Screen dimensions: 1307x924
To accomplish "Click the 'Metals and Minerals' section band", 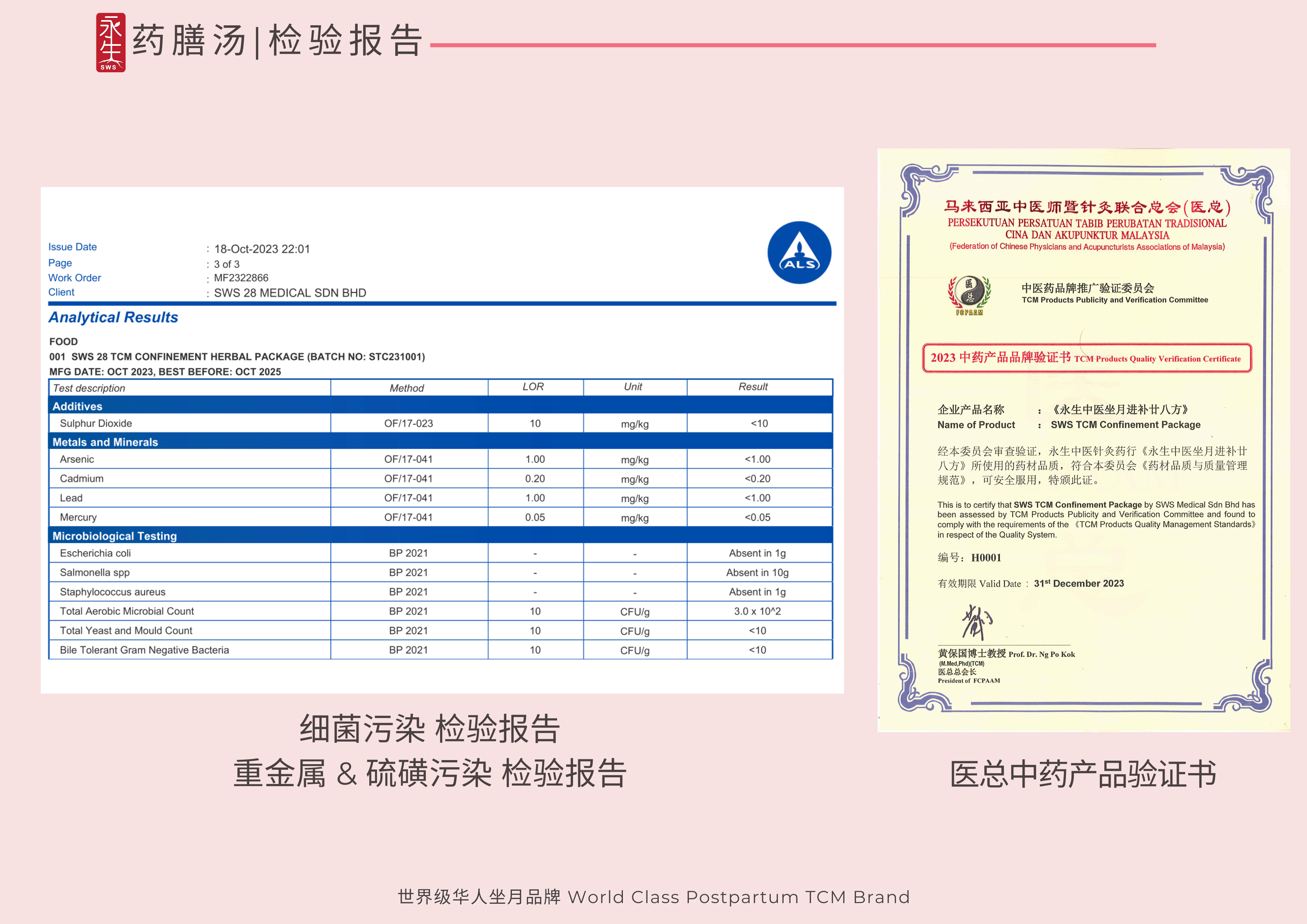I will pyautogui.click(x=441, y=442).
